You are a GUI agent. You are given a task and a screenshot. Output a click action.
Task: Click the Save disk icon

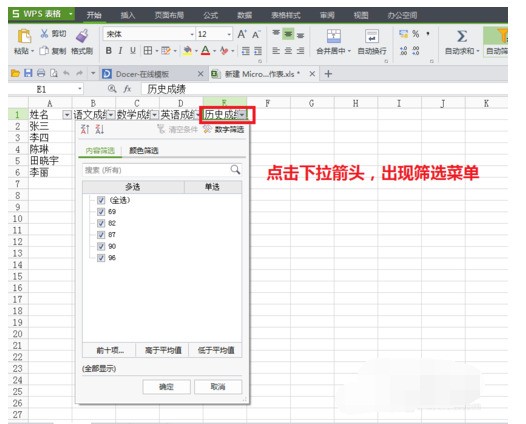point(28,73)
